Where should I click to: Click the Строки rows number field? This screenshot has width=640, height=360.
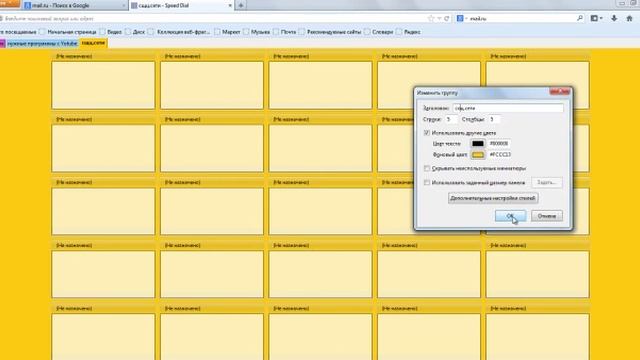(x=451, y=119)
